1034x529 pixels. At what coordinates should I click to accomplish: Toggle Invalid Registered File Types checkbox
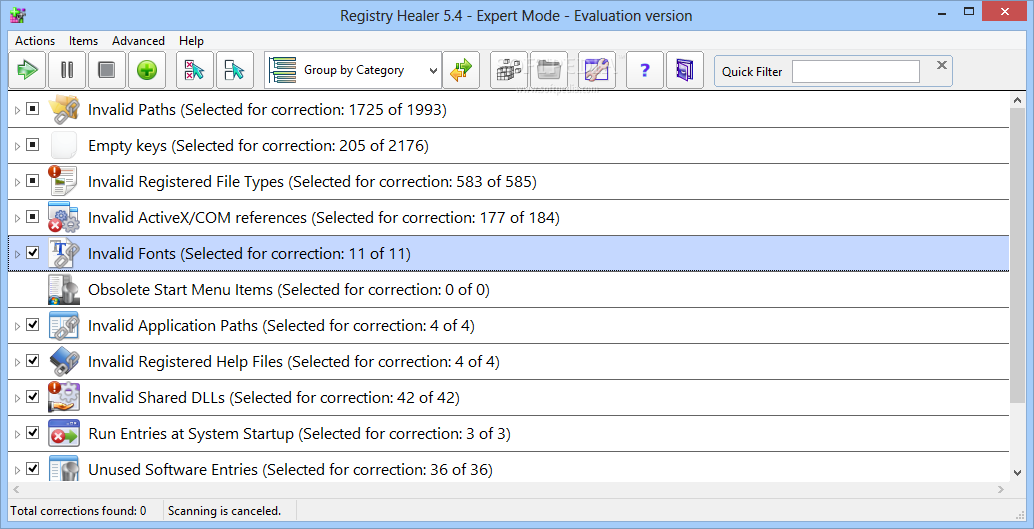click(32, 180)
